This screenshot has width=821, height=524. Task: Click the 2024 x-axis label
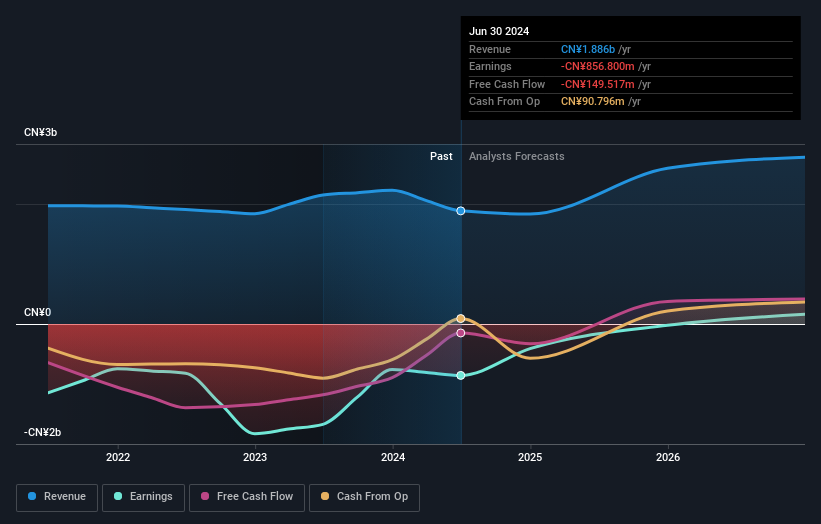pyautogui.click(x=393, y=457)
